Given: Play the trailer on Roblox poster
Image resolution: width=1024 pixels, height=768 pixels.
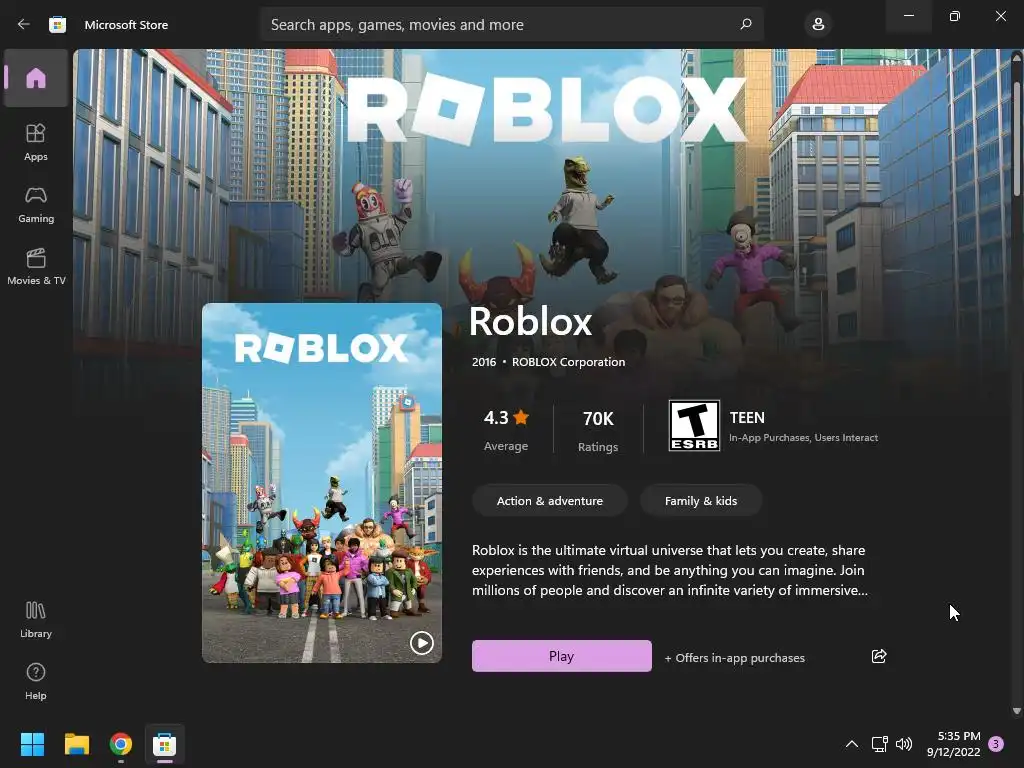Looking at the screenshot, I should point(422,643).
